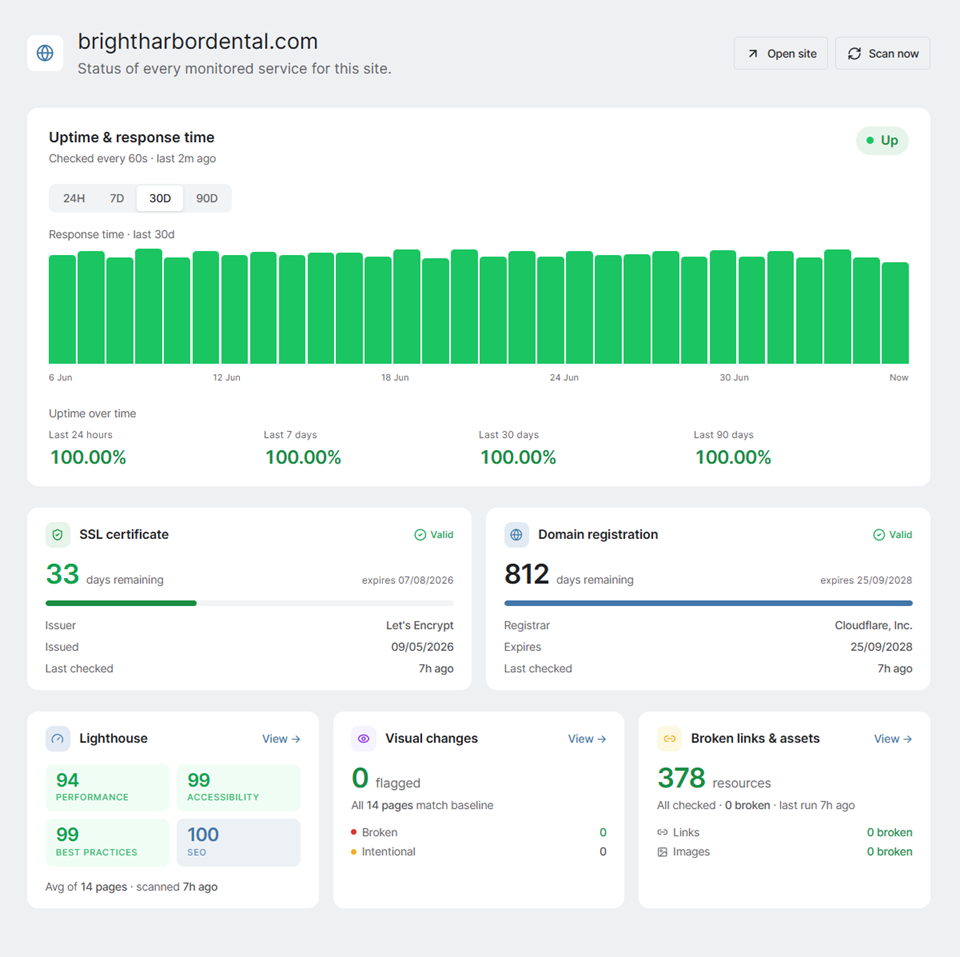The width and height of the screenshot is (960, 957).
Task: Click 'expires 07/08/2026' text
Action: coord(408,580)
